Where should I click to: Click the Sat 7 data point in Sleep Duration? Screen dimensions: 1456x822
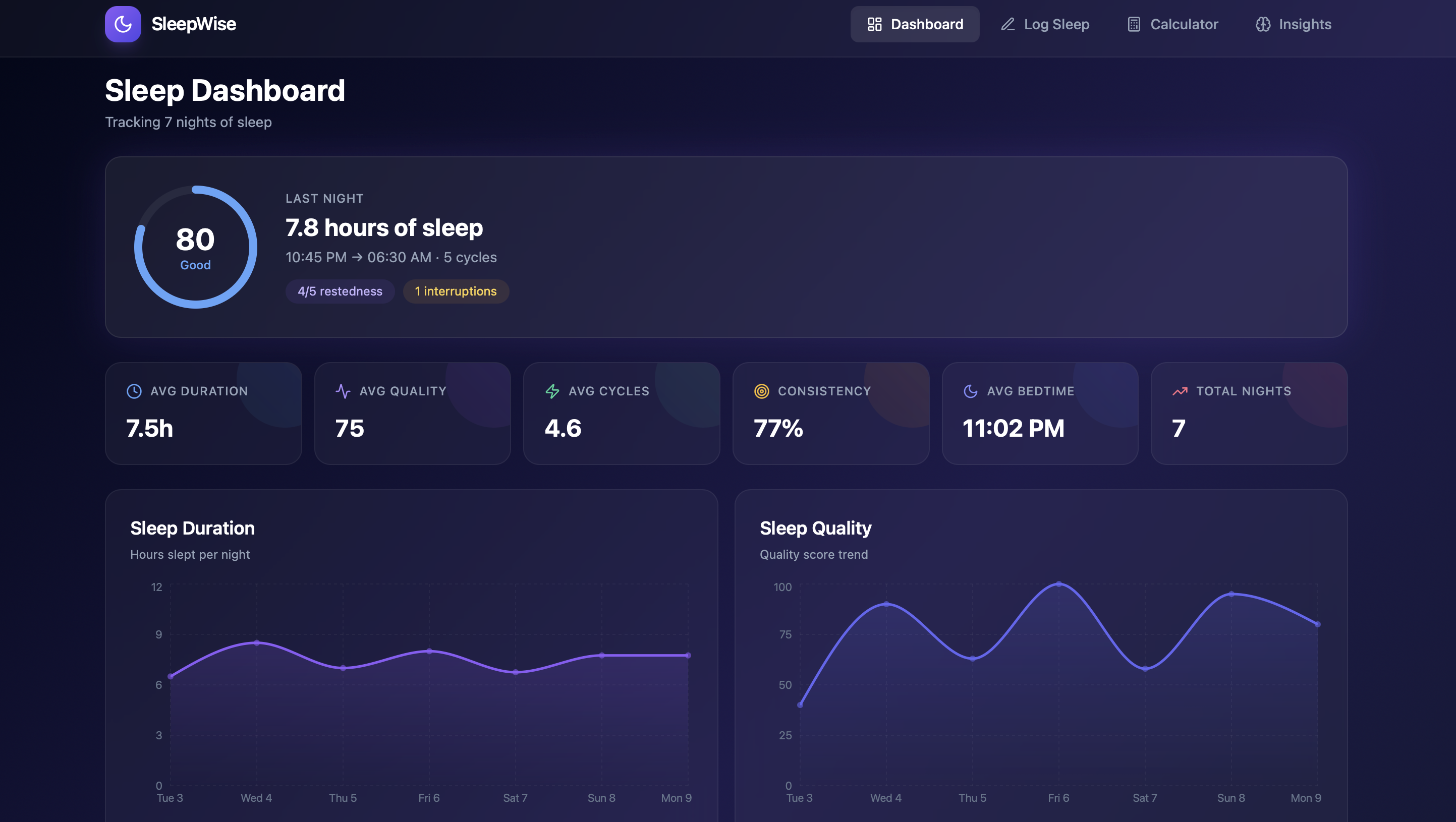coord(516,672)
